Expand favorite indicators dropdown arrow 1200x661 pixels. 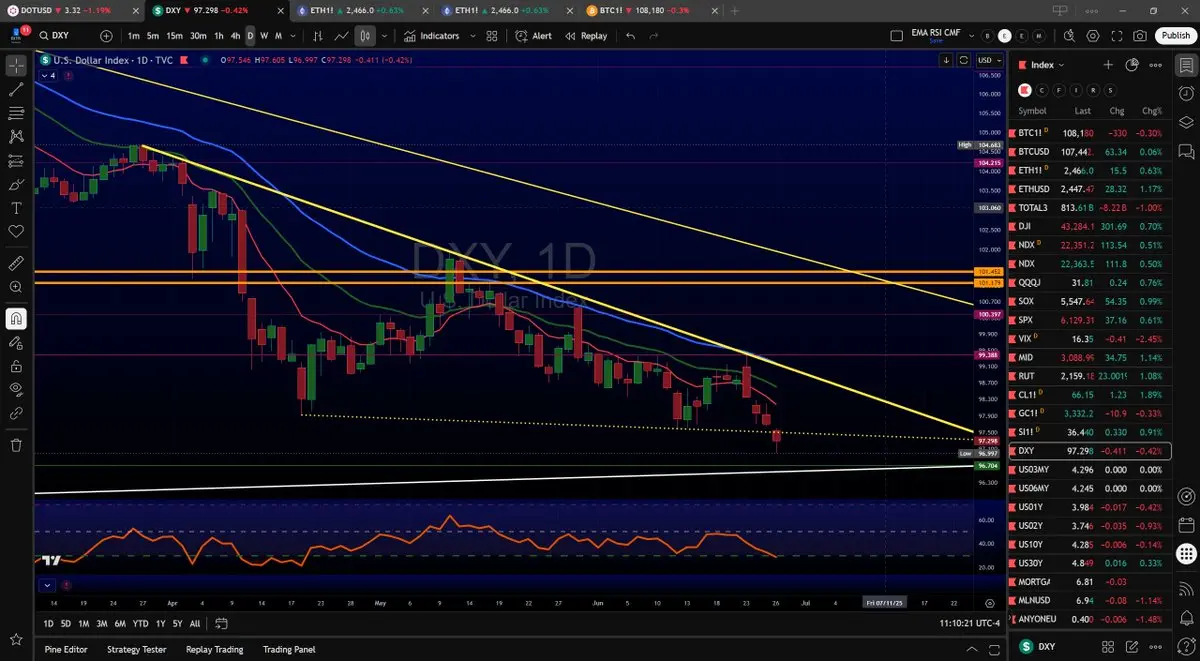(x=472, y=36)
